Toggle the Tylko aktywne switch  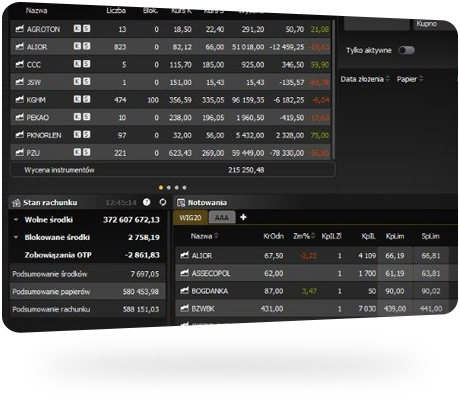[x=407, y=50]
